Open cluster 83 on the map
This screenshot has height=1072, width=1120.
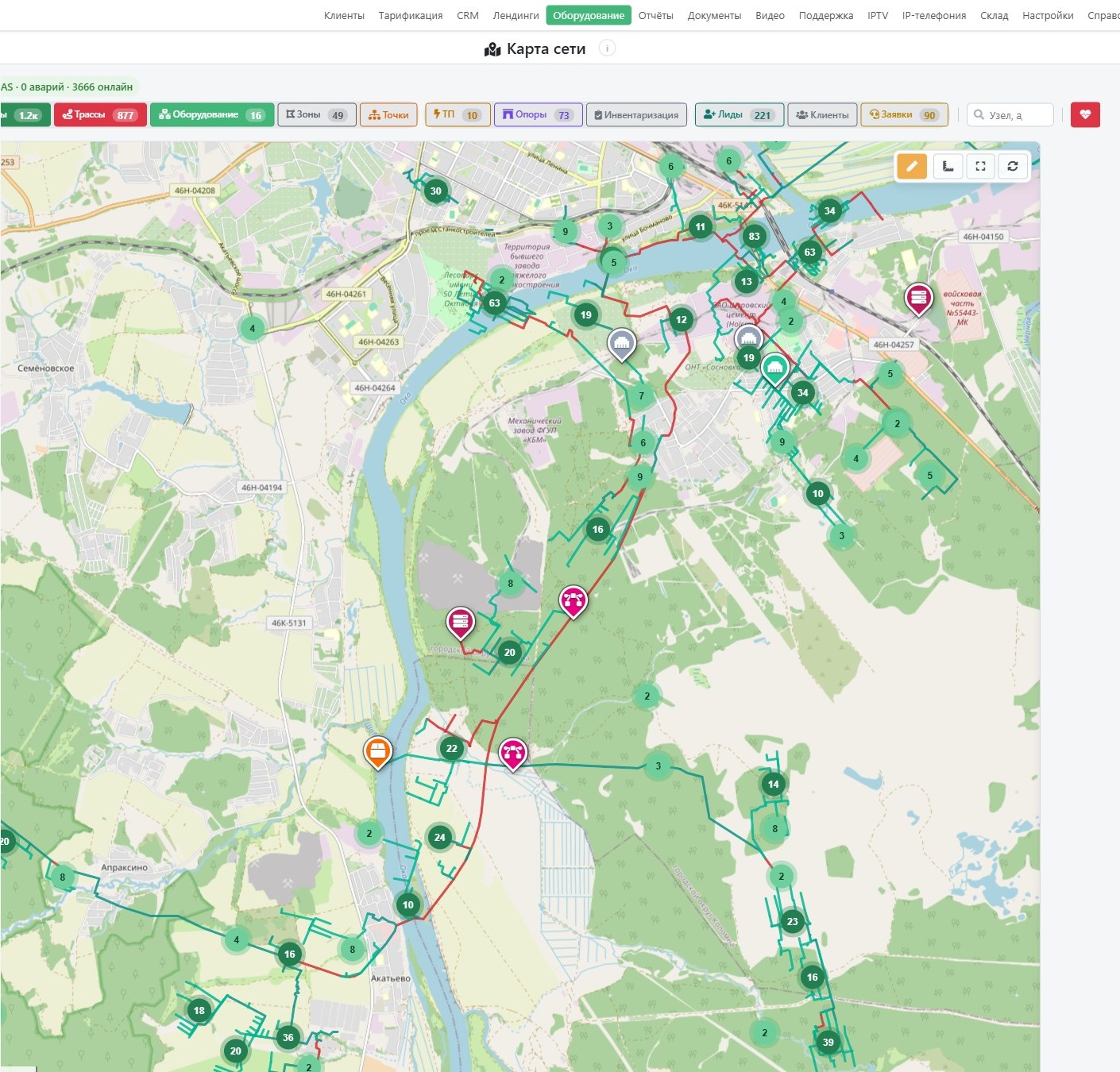(x=754, y=236)
